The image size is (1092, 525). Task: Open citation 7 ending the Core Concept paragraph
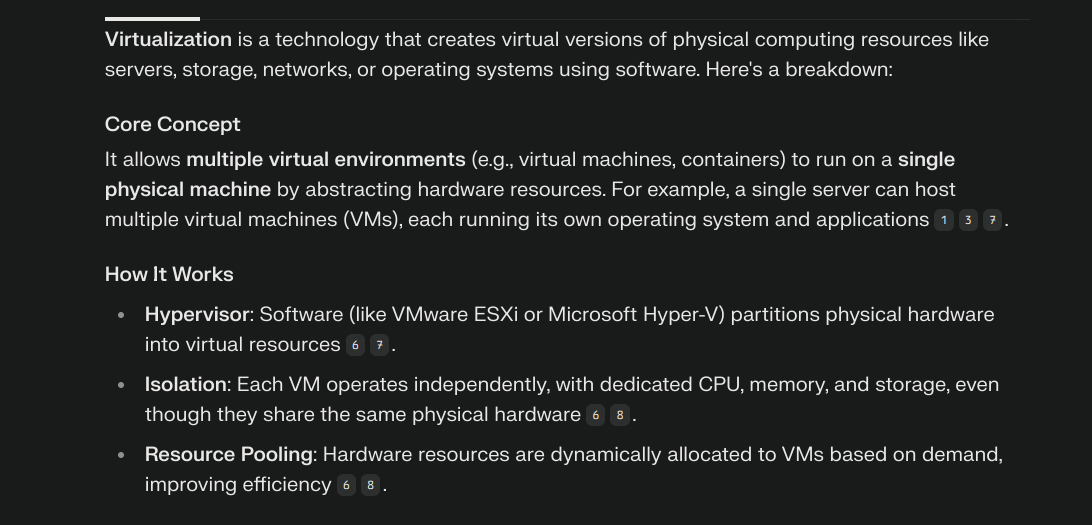click(x=992, y=221)
